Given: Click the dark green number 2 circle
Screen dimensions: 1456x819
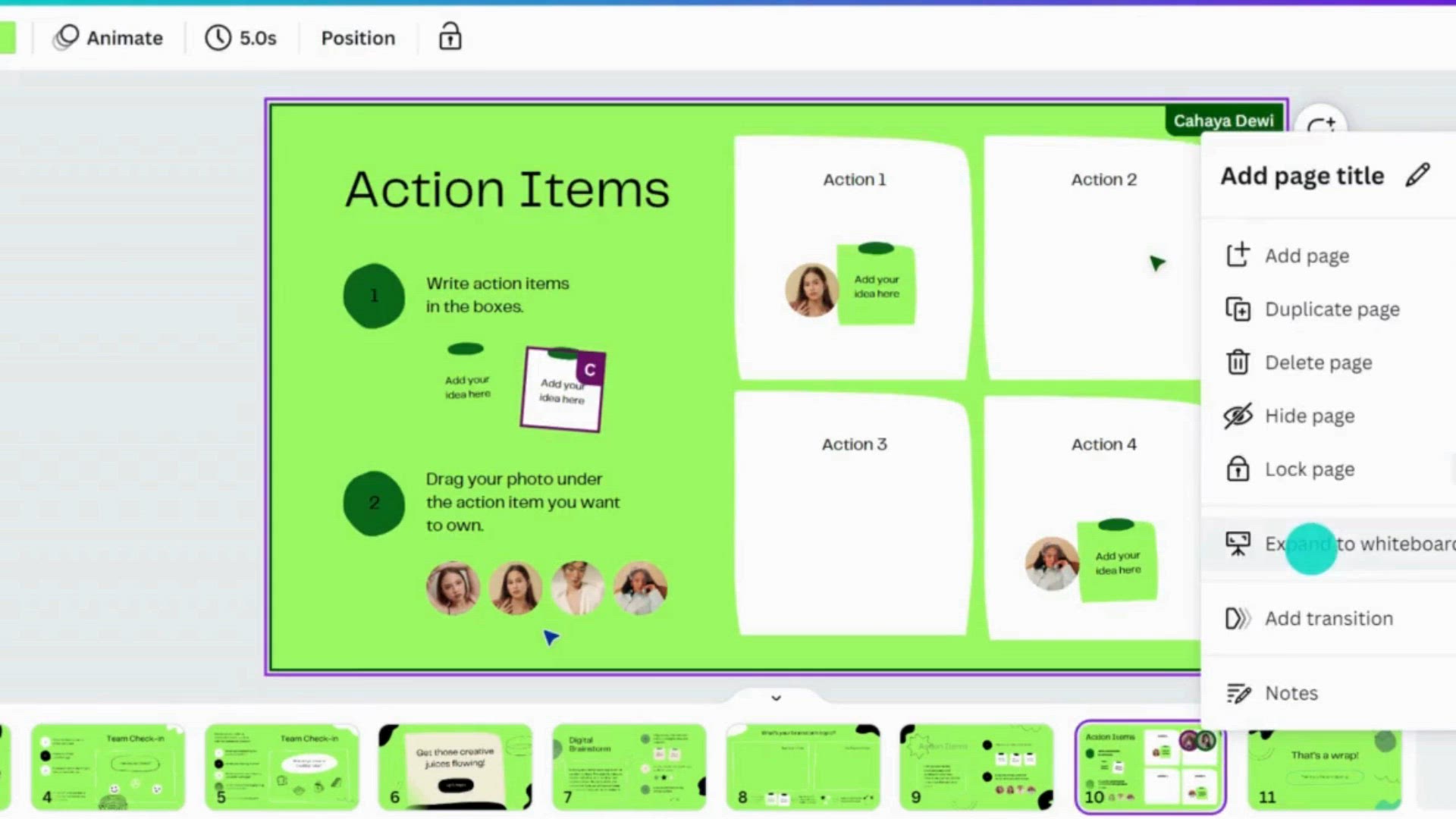Looking at the screenshot, I should (x=374, y=503).
